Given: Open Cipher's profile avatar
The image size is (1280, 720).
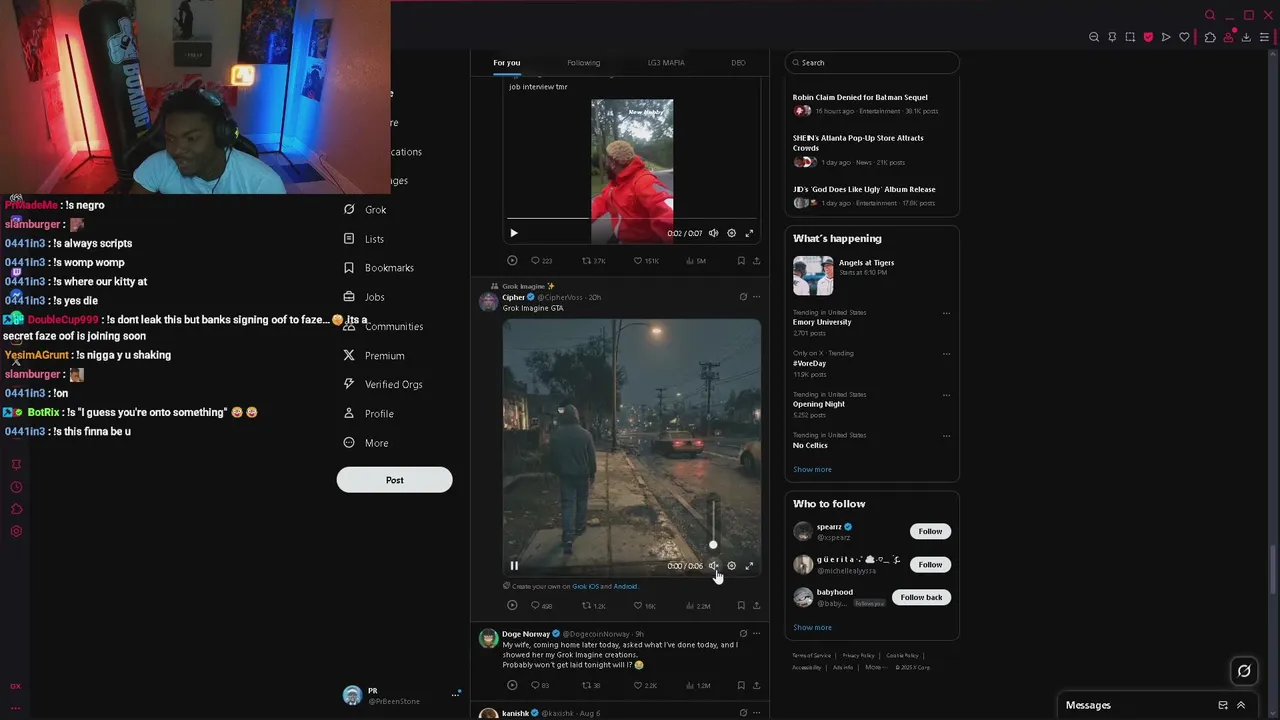Looking at the screenshot, I should 488,302.
